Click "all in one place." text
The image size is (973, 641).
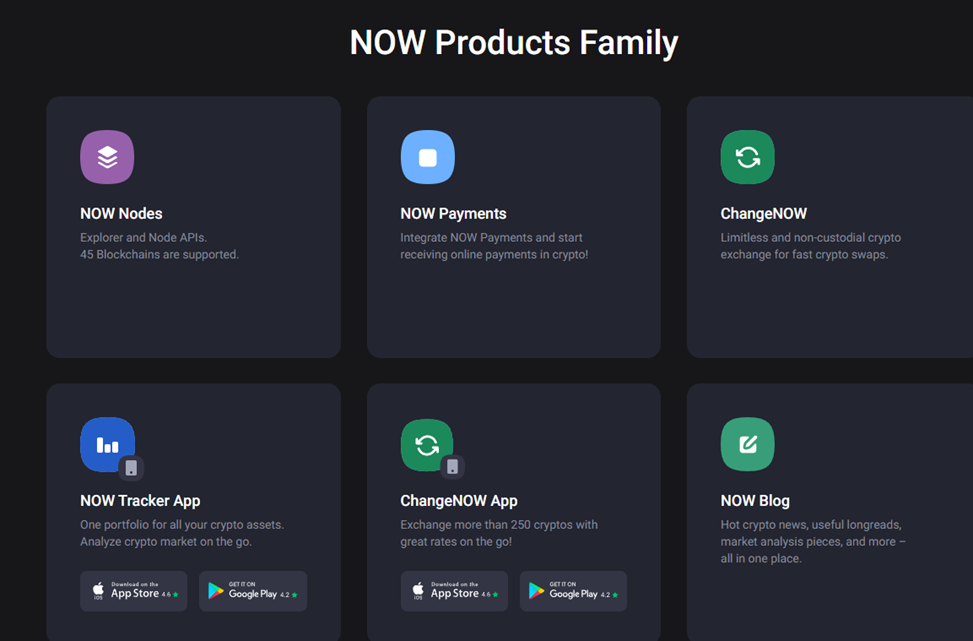tap(761, 558)
